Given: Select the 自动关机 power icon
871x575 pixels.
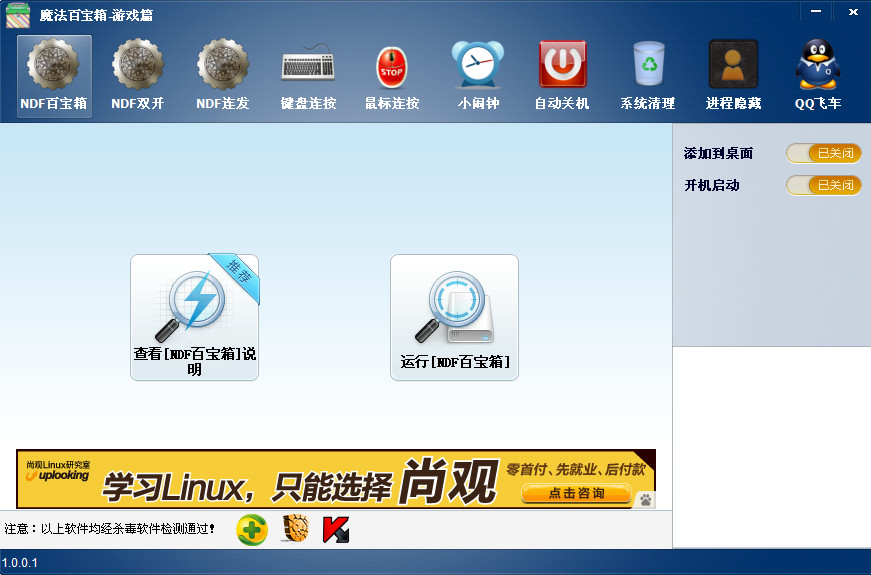Looking at the screenshot, I should (x=562, y=76).
